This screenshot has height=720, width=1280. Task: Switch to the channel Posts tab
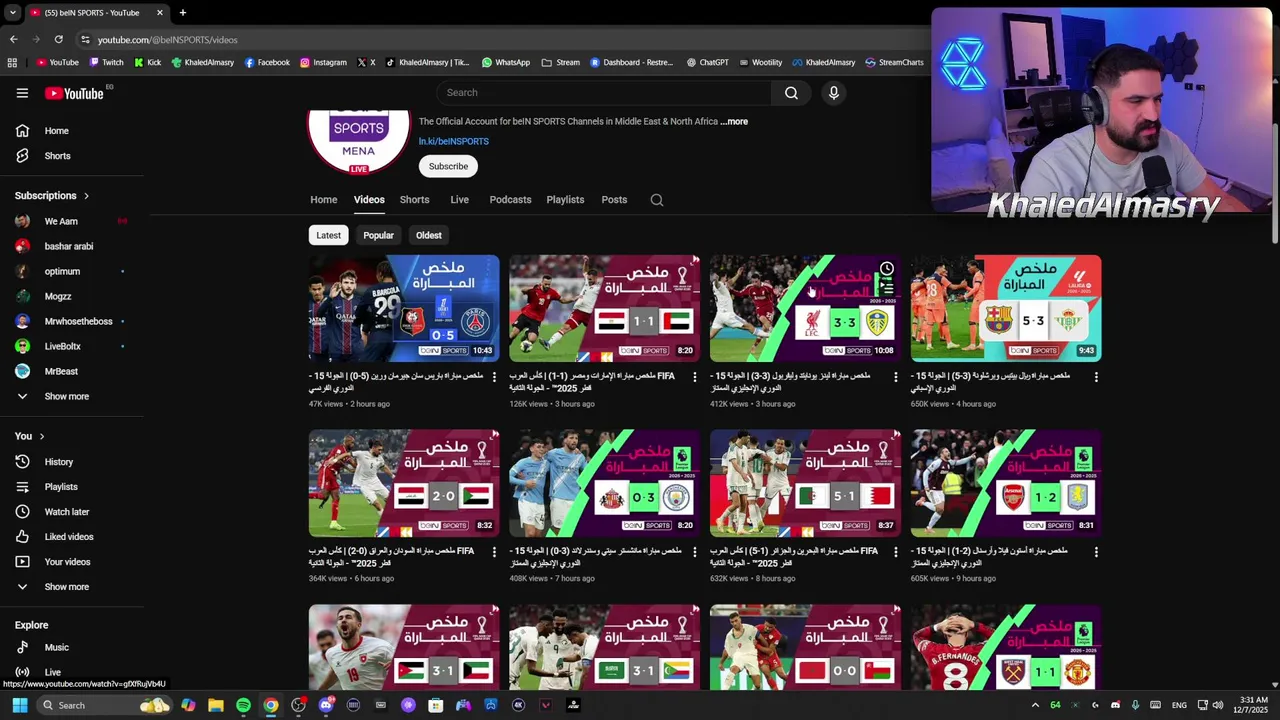click(x=614, y=200)
